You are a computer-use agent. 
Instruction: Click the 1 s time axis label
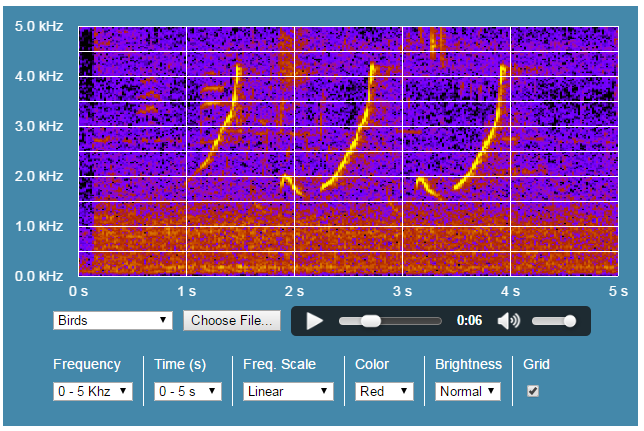pyautogui.click(x=186, y=291)
